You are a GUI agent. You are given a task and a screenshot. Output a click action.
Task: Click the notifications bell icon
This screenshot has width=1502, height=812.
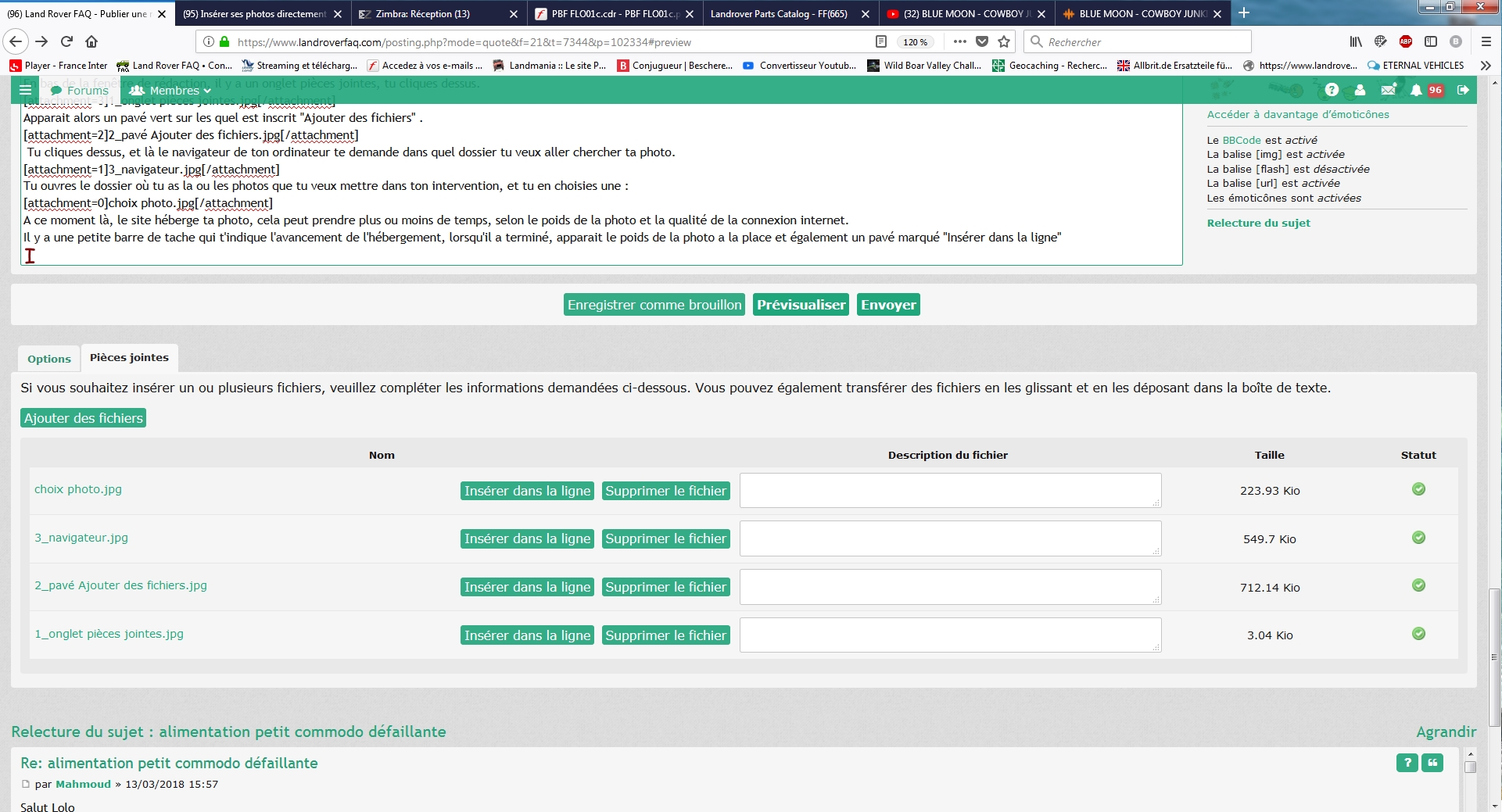(1416, 91)
